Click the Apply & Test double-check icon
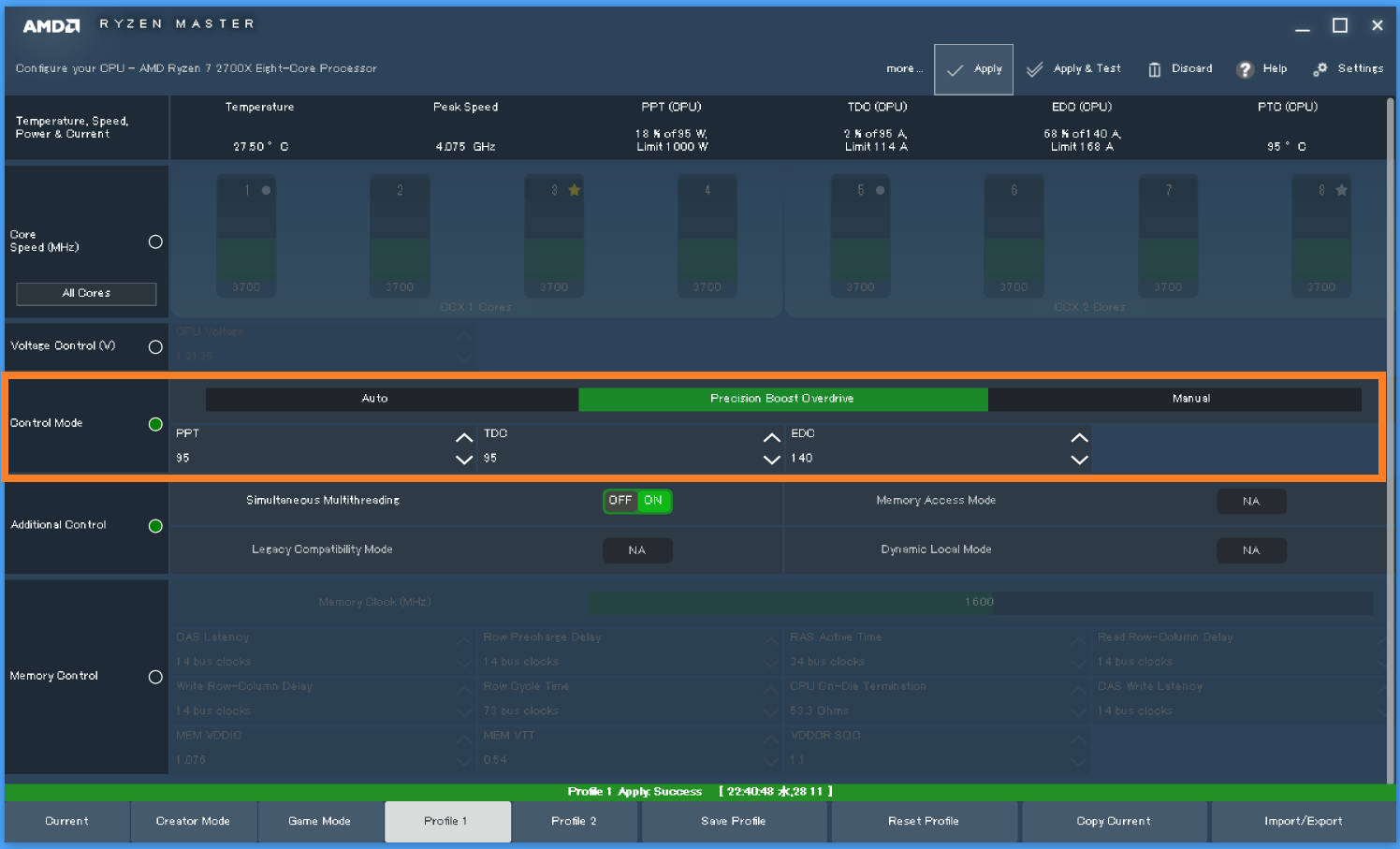1400x849 pixels. click(x=1034, y=69)
